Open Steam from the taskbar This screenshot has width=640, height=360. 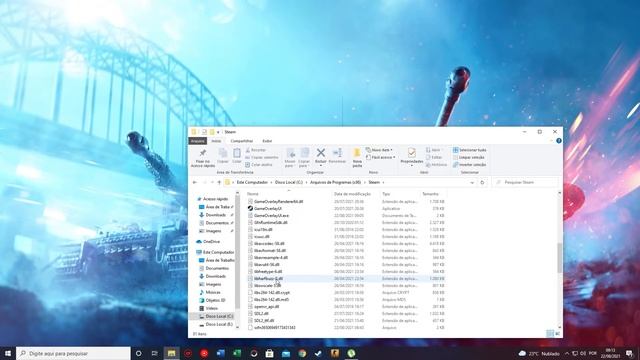[x=318, y=353]
